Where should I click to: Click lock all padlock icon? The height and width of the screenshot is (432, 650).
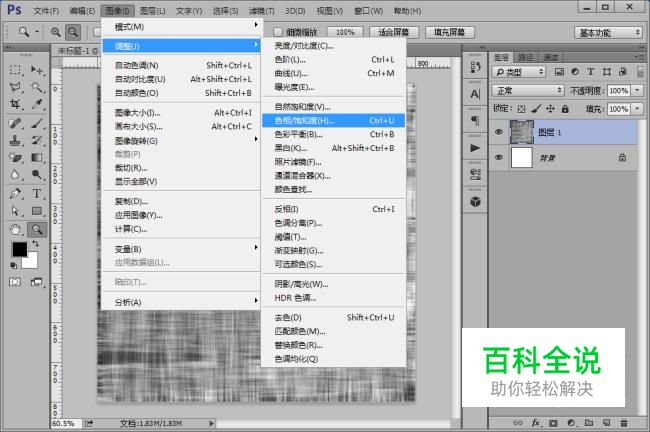click(x=565, y=109)
